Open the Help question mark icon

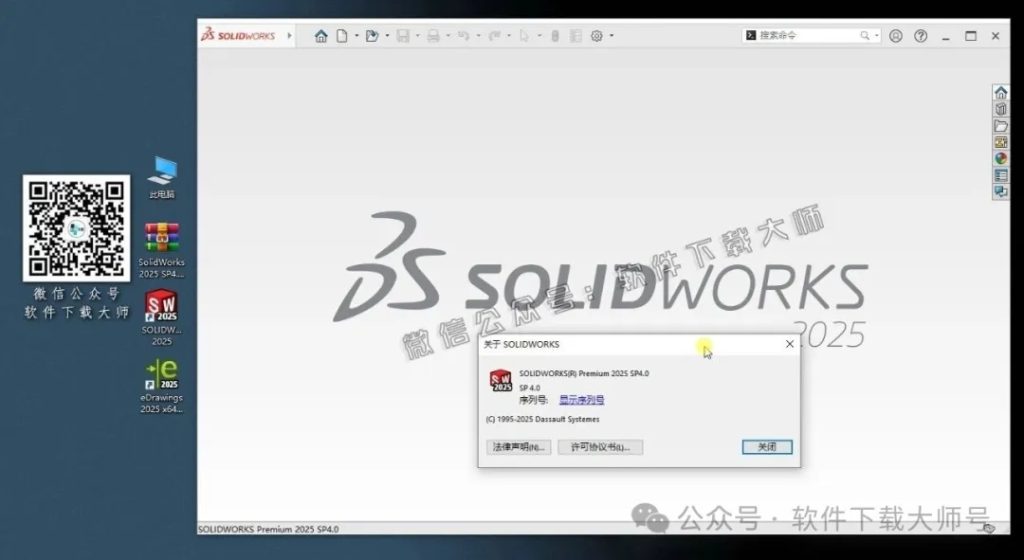click(x=921, y=36)
